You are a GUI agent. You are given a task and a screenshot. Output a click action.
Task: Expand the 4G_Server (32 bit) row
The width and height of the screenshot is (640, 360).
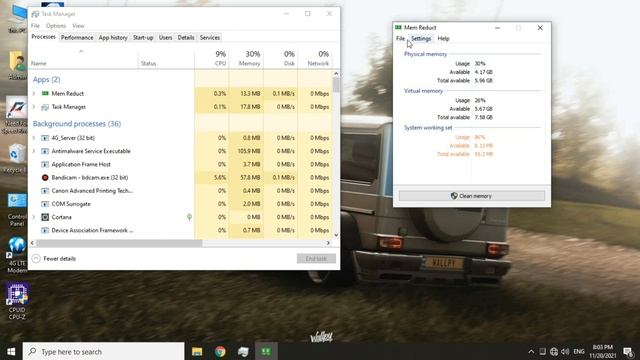pos(34,138)
